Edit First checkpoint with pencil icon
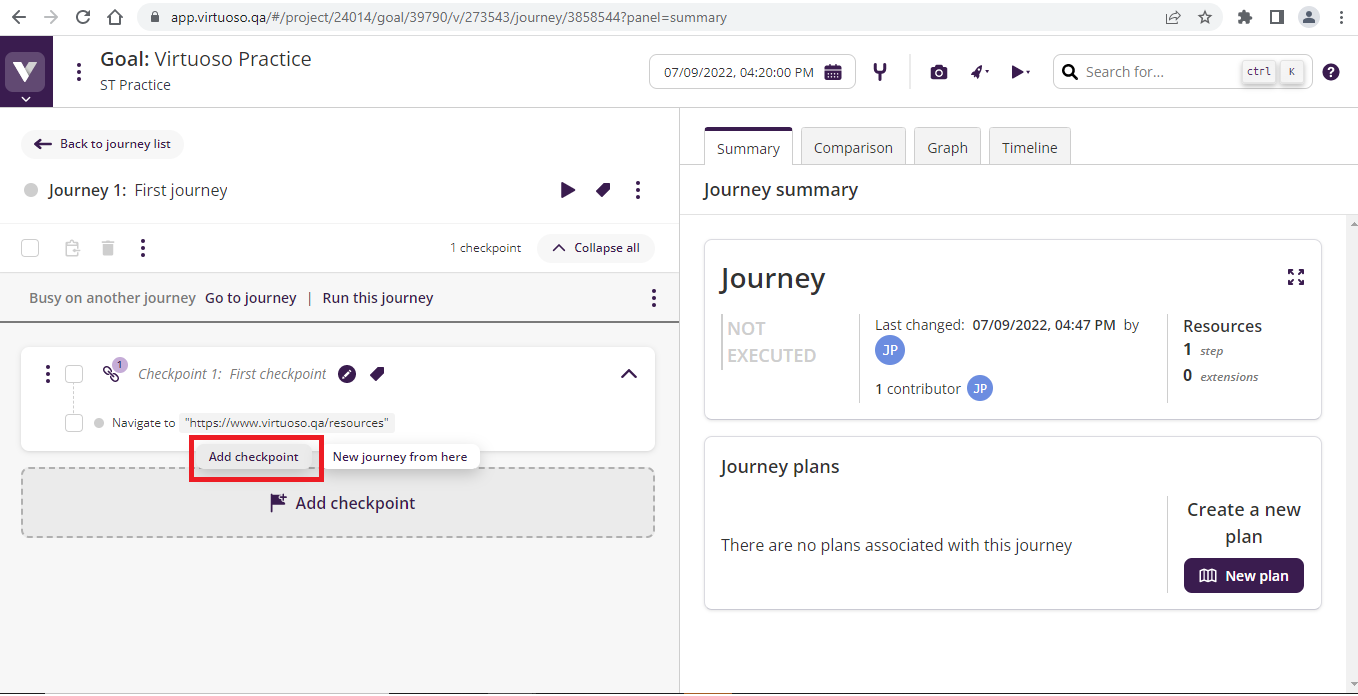The height and width of the screenshot is (696, 1358). pos(347,374)
